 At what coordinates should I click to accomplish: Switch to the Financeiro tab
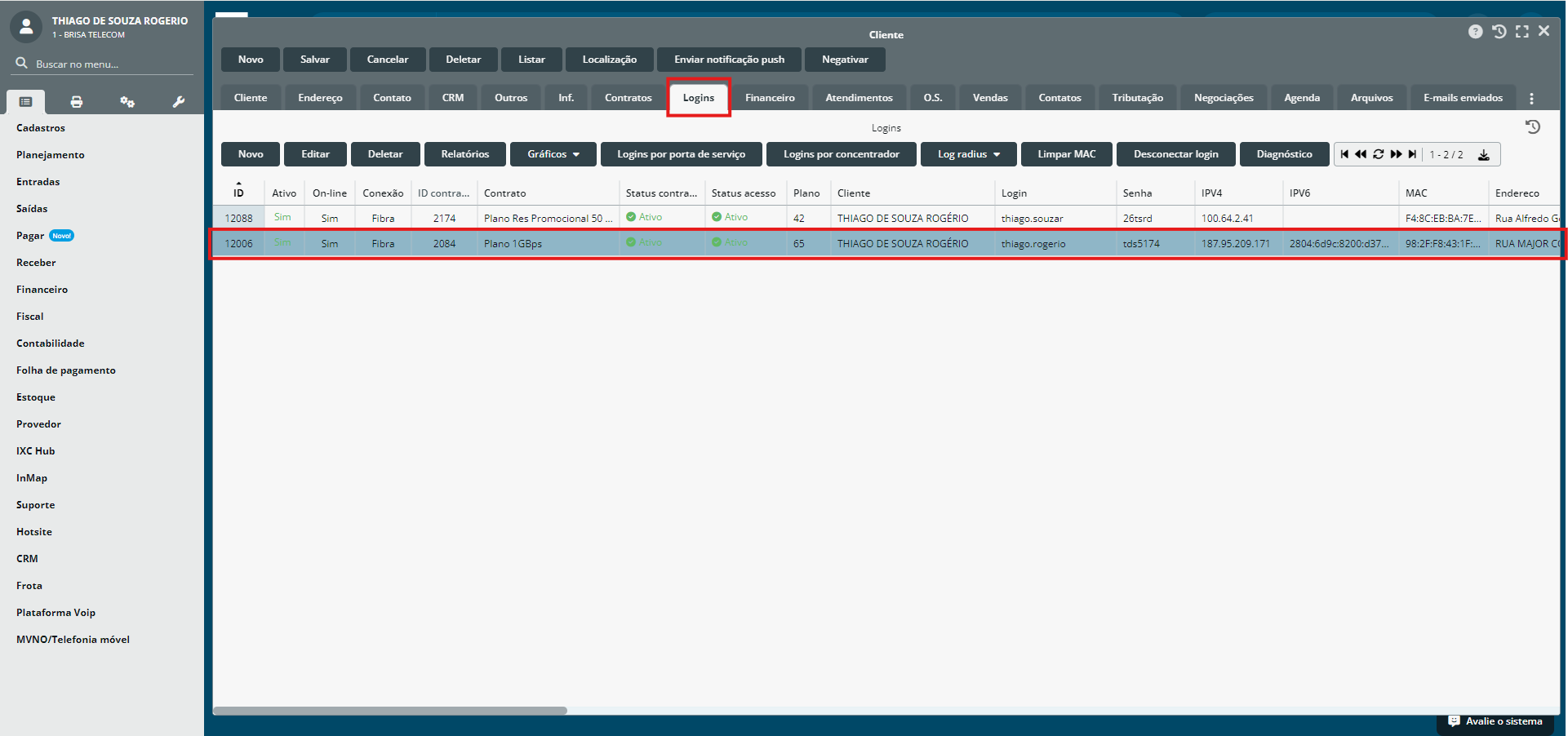tap(769, 98)
